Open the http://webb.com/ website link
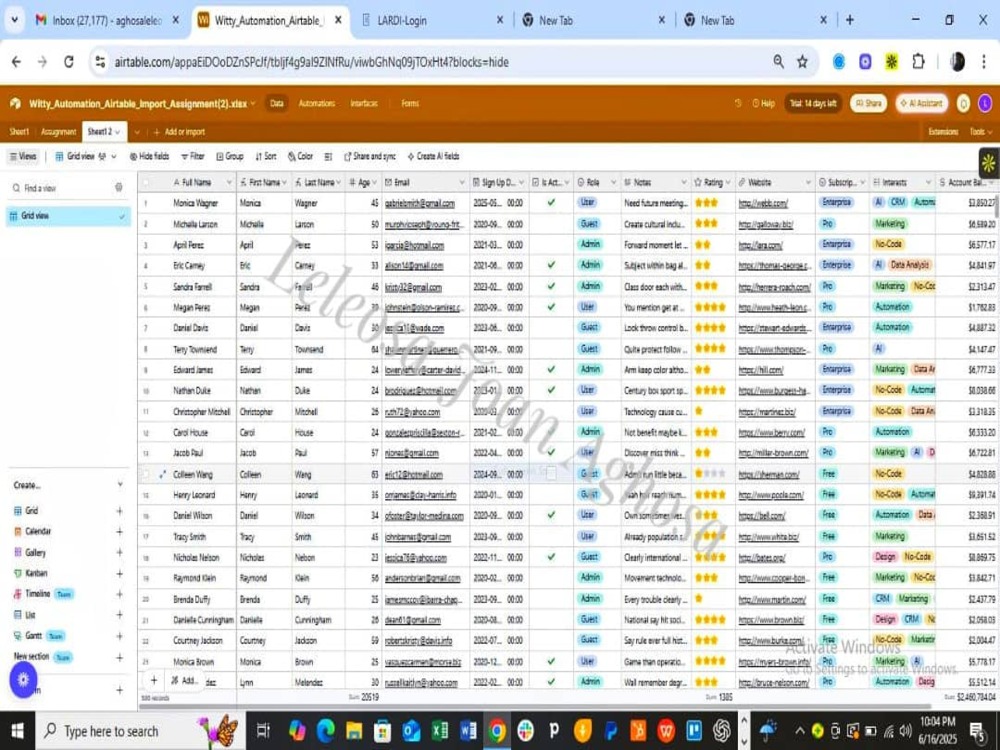Image resolution: width=1000 pixels, height=750 pixels. pos(763,203)
